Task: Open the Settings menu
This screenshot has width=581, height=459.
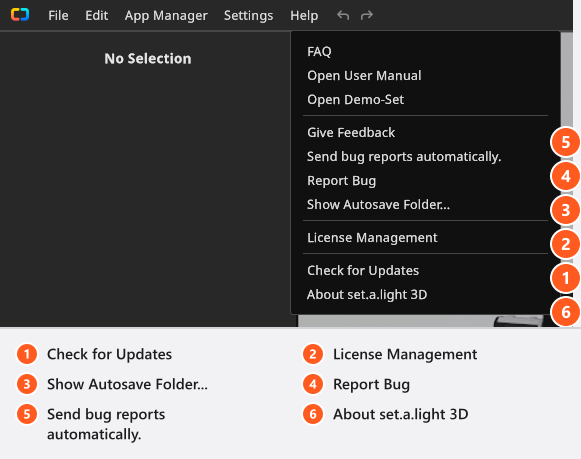Action: [x=248, y=16]
